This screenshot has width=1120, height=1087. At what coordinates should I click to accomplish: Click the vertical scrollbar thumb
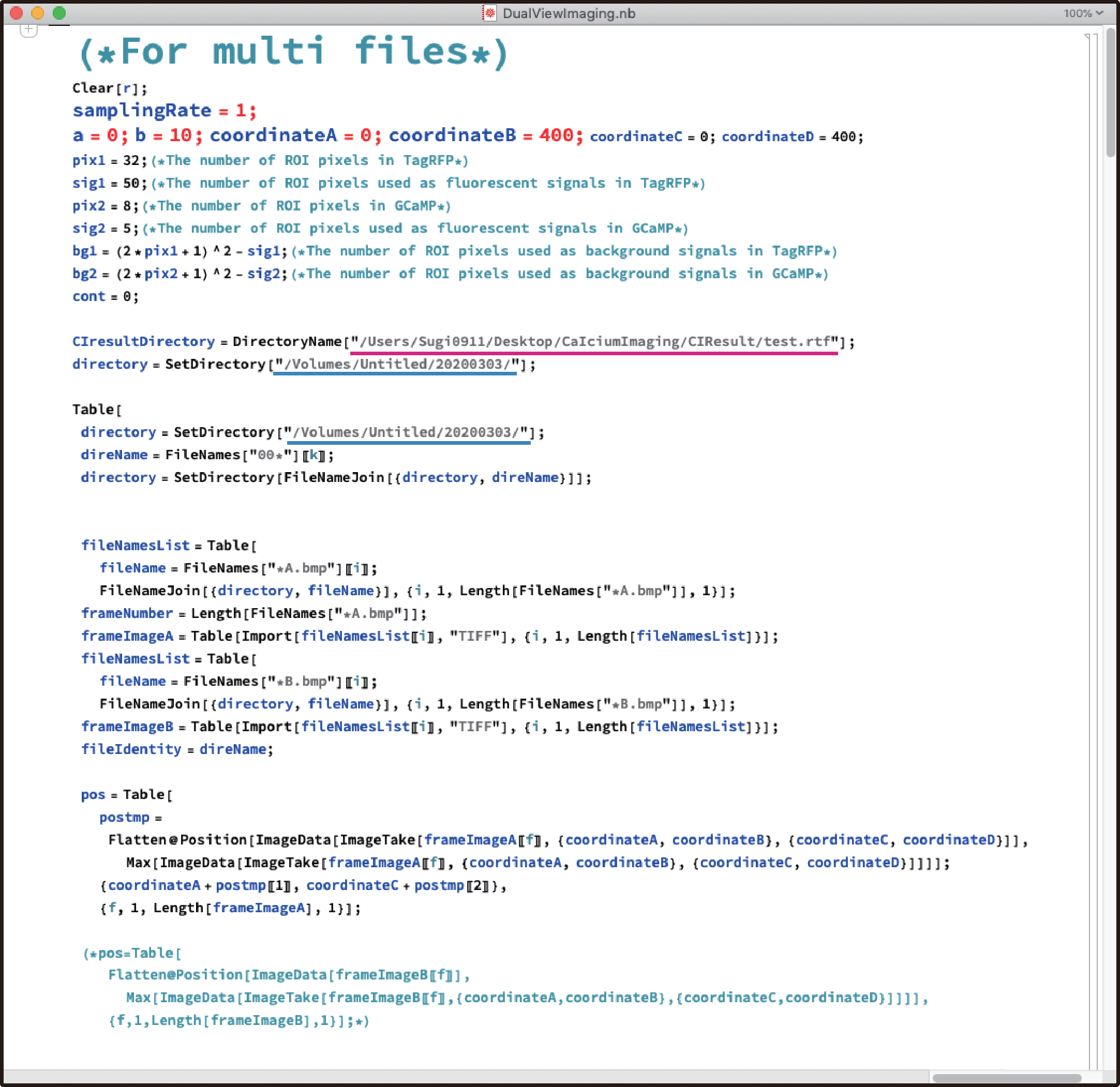1110,92
